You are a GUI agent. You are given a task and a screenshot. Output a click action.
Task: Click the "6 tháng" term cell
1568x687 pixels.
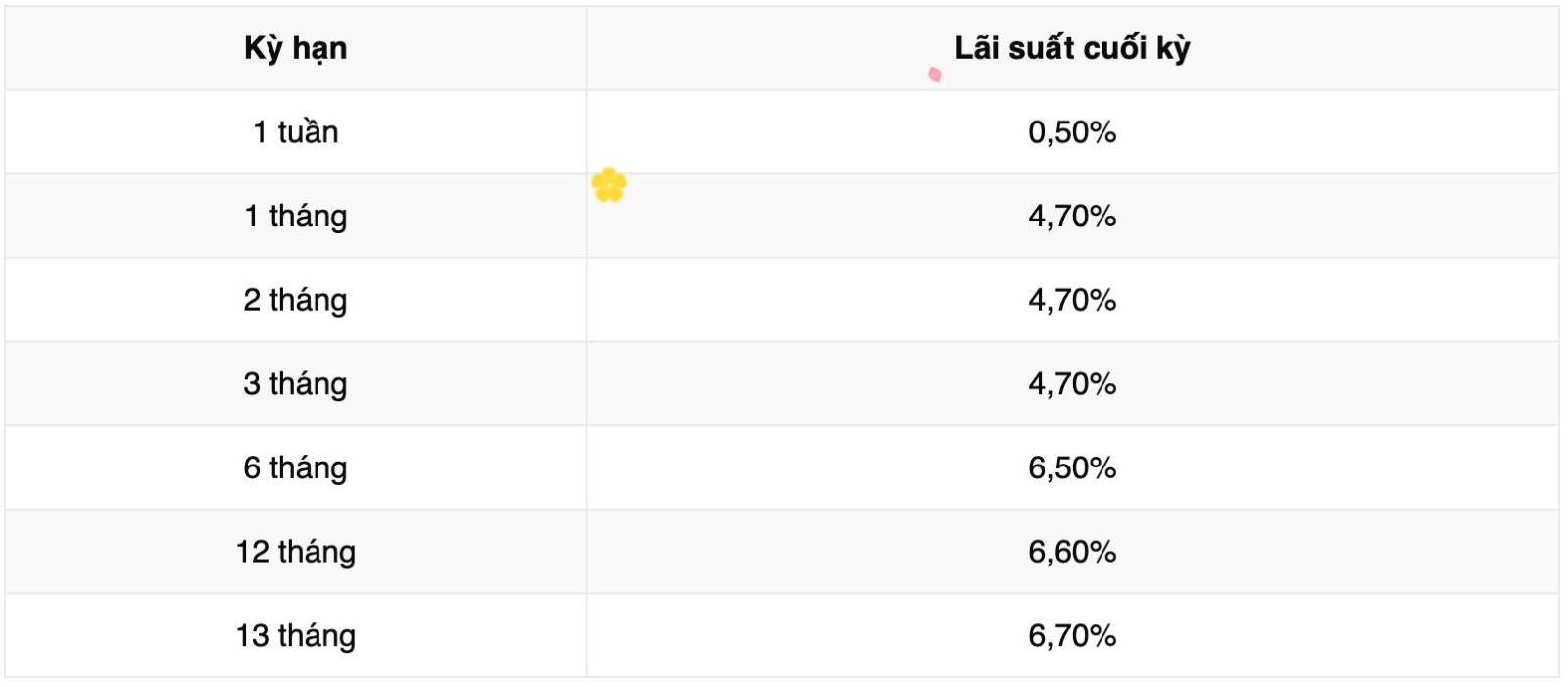click(x=295, y=468)
